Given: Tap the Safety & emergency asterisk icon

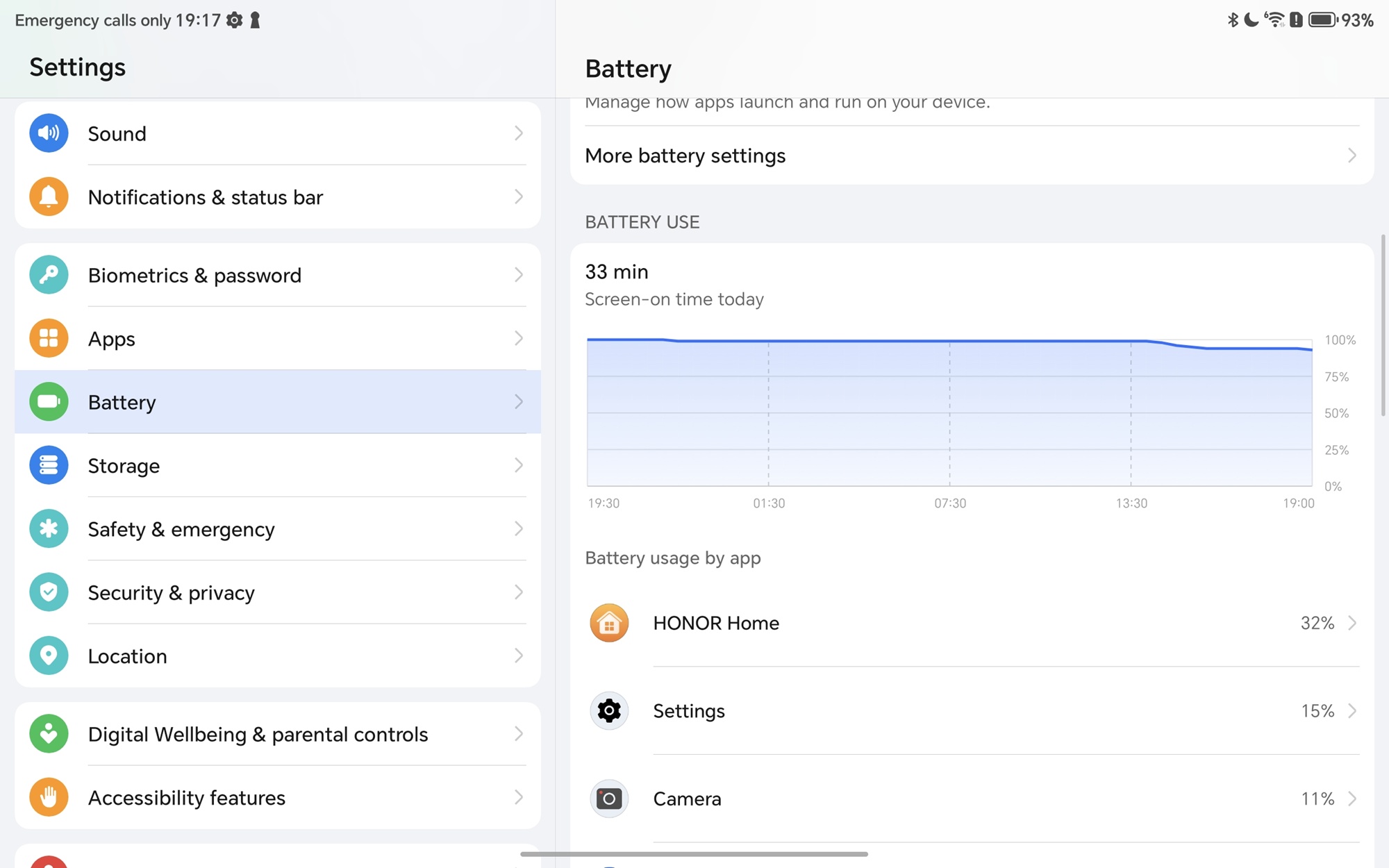Looking at the screenshot, I should click(49, 529).
